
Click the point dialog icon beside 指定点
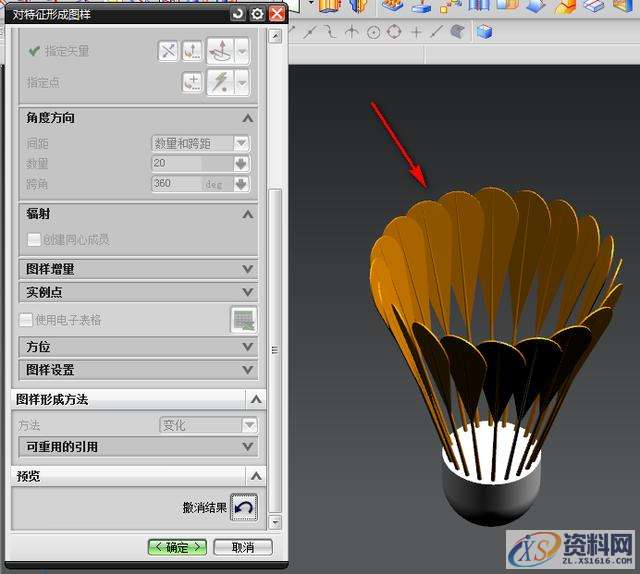point(192,82)
